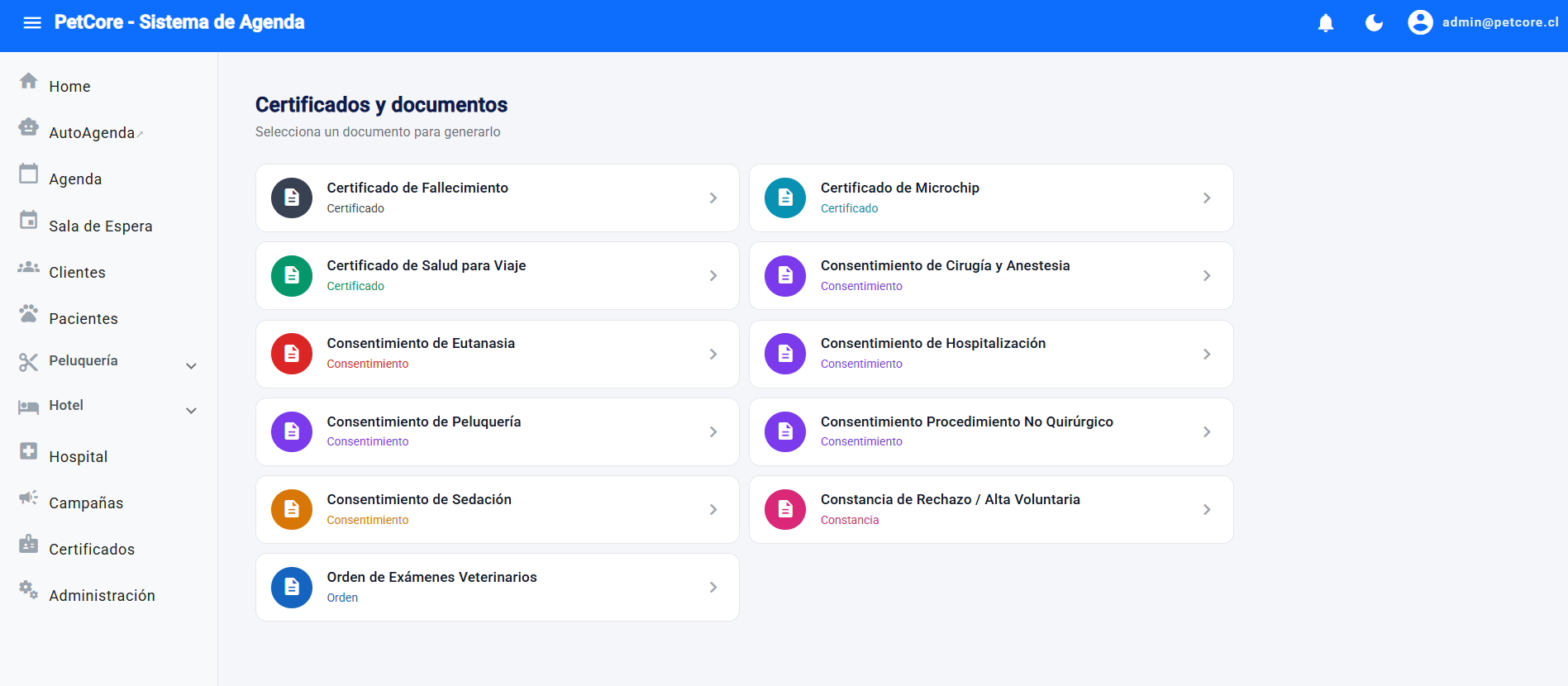The width and height of the screenshot is (1568, 686).
Task: Open the Agenda menu item
Action: point(75,179)
